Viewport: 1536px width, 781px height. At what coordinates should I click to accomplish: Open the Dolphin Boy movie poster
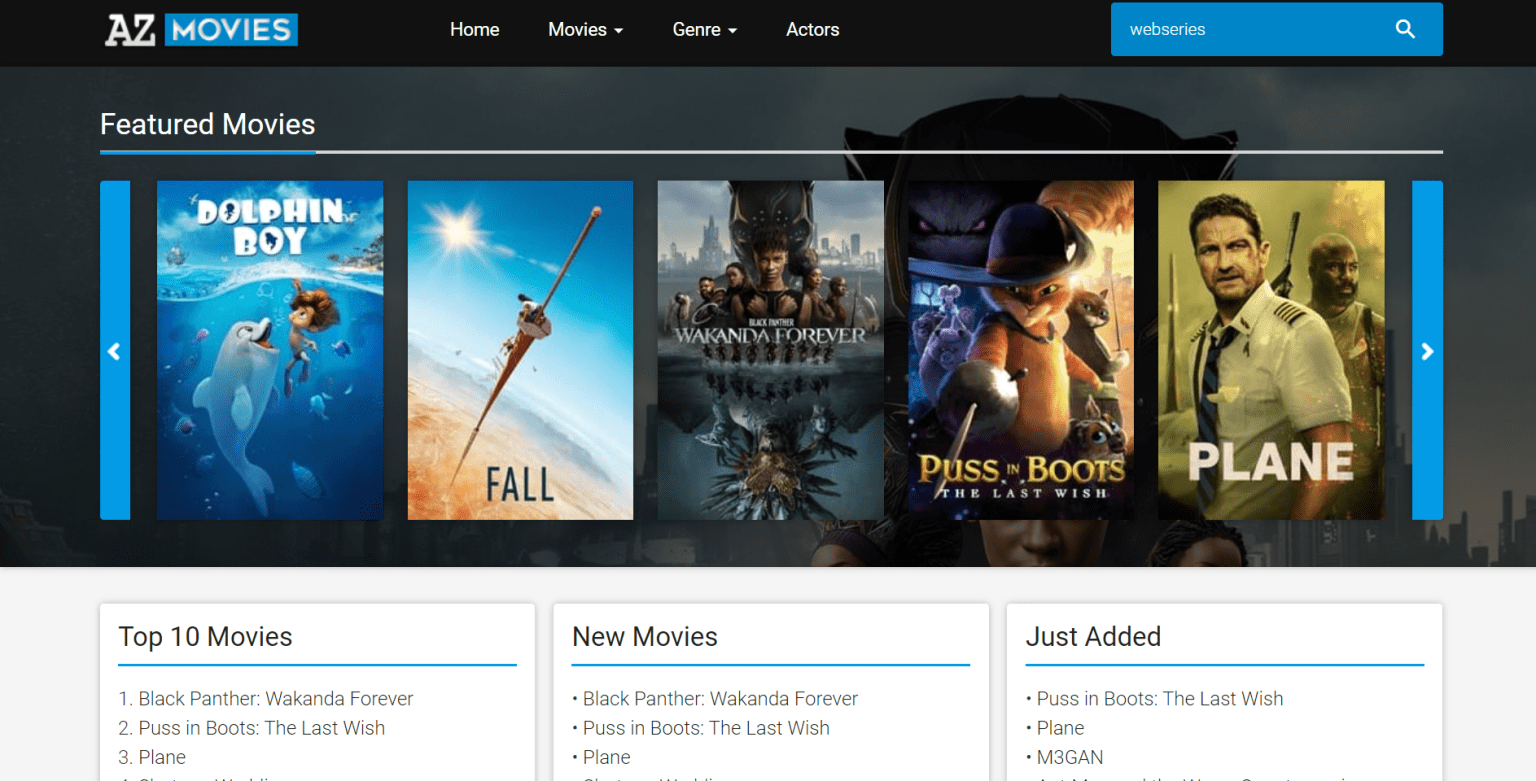coord(269,350)
